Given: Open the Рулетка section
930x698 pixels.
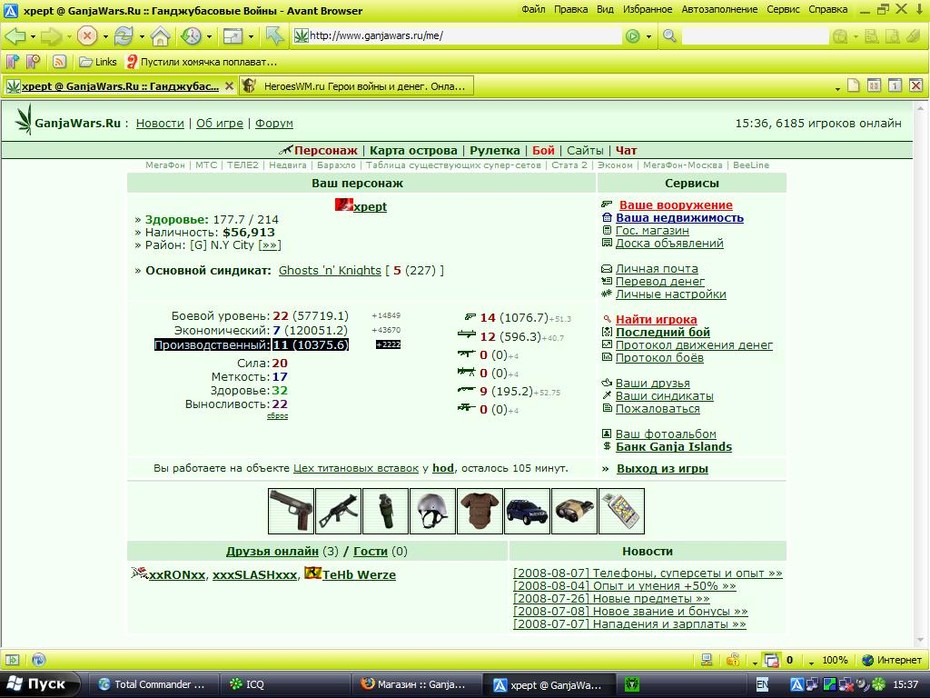Looking at the screenshot, I should click(495, 151).
